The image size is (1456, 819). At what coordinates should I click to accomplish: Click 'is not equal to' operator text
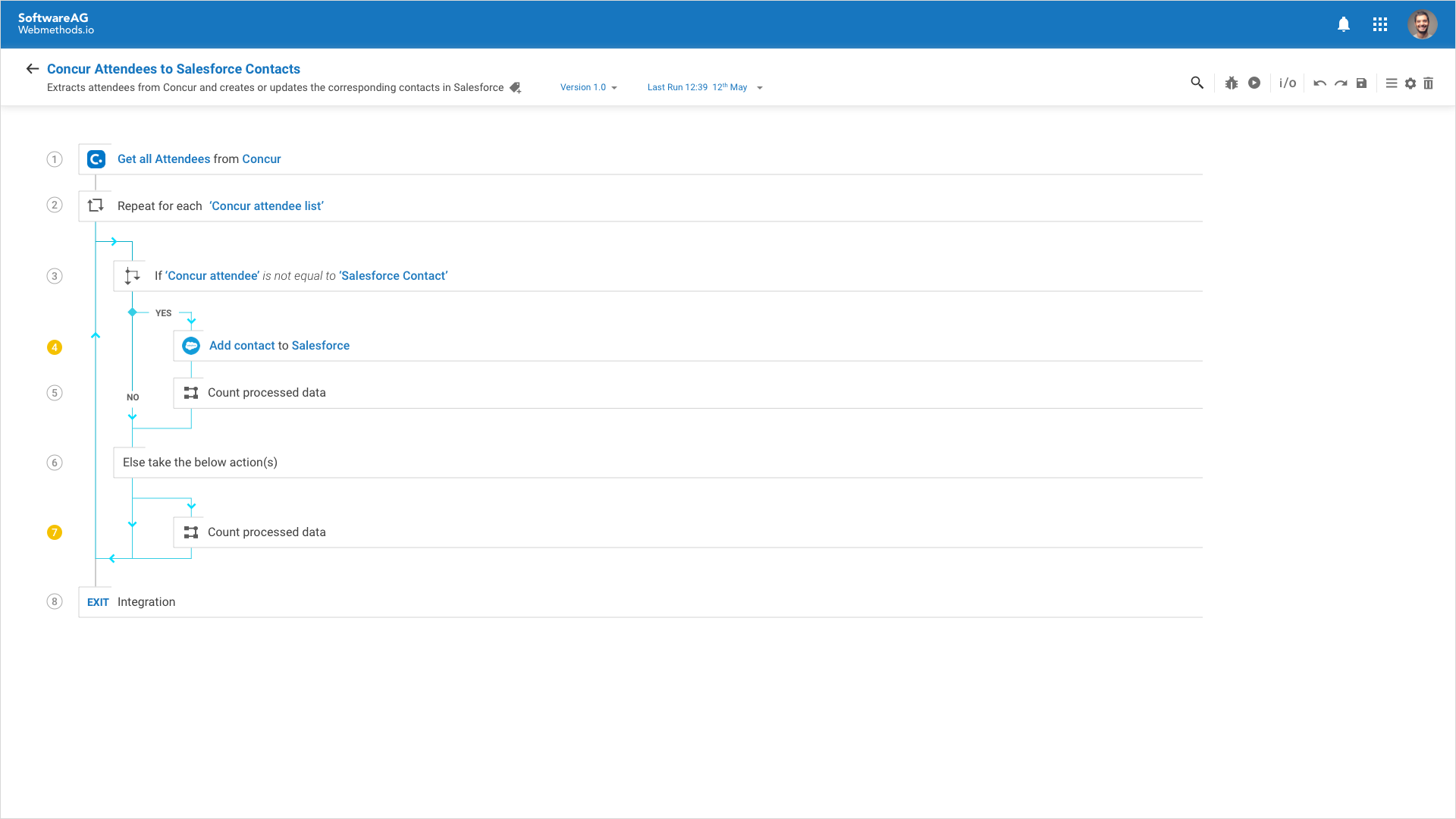[299, 276]
